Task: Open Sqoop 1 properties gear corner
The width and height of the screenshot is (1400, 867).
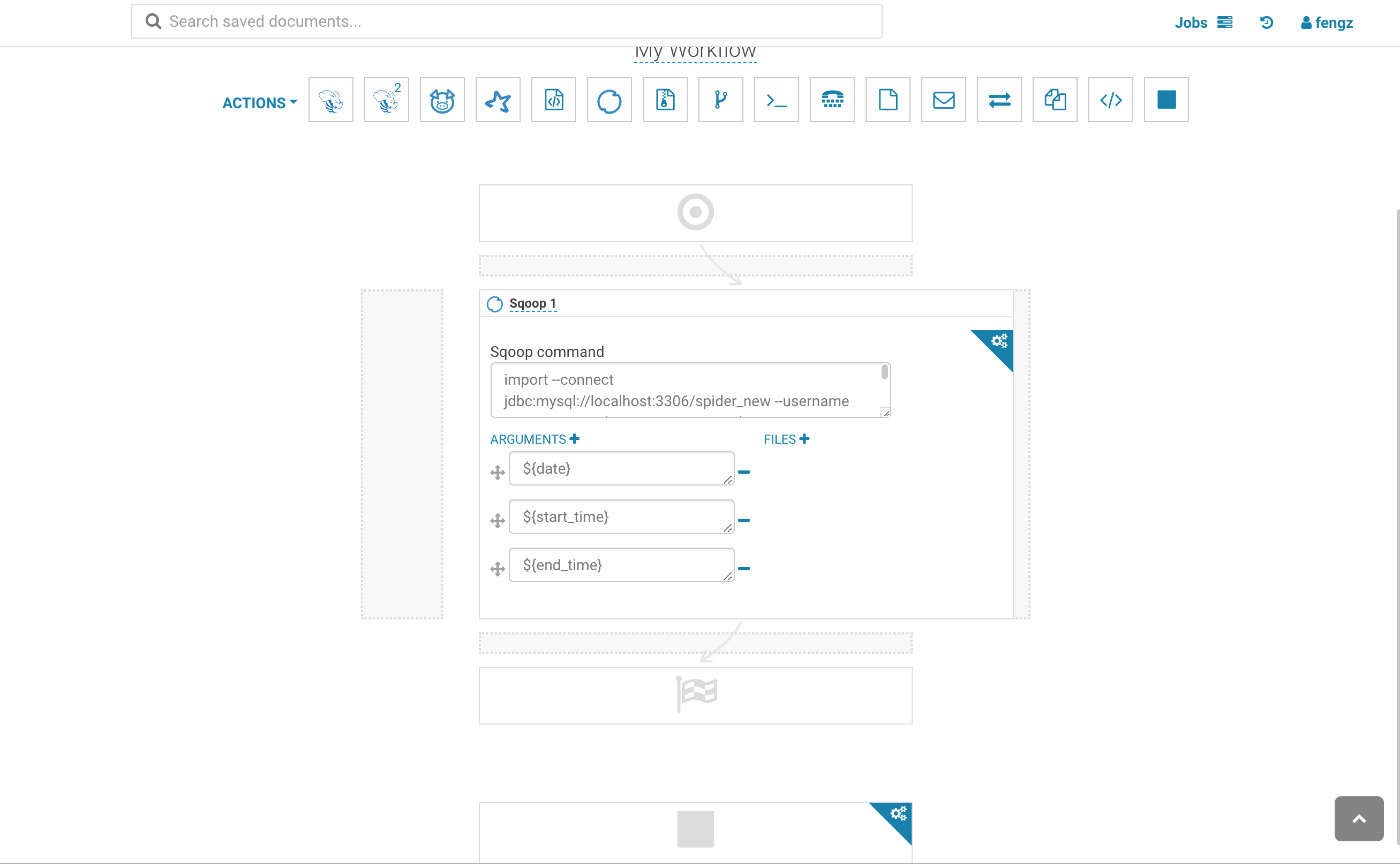Action: pyautogui.click(x=999, y=342)
